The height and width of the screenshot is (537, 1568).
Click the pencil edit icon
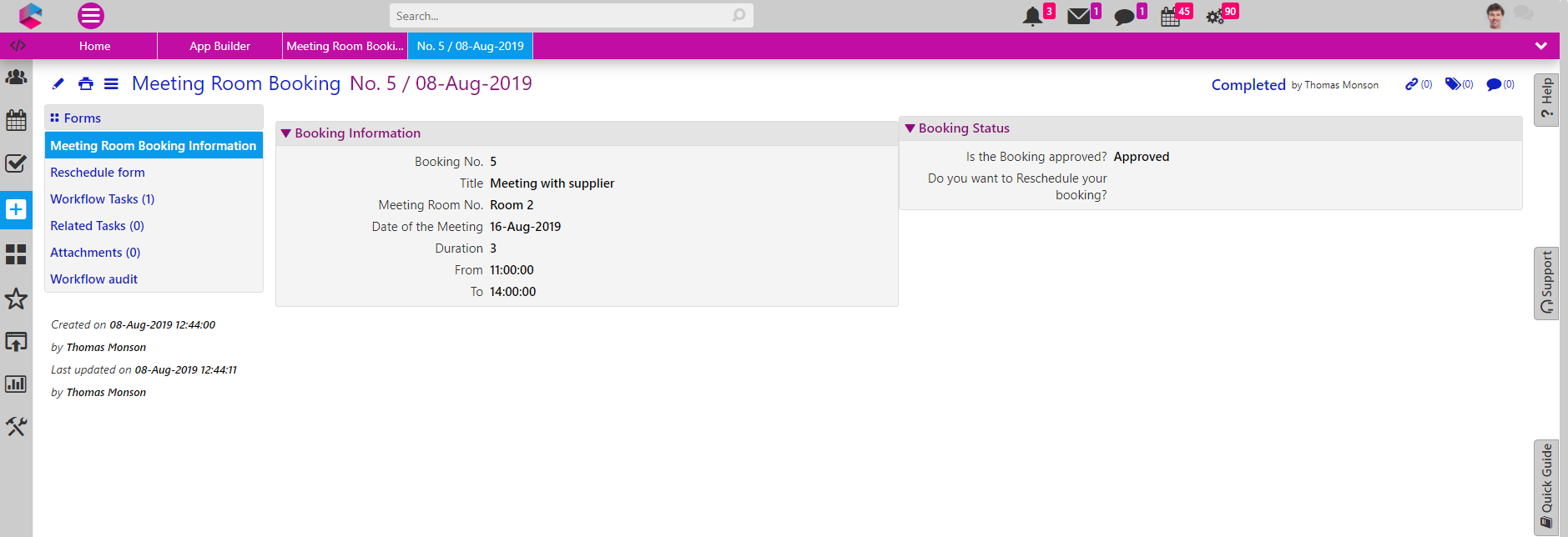point(58,83)
